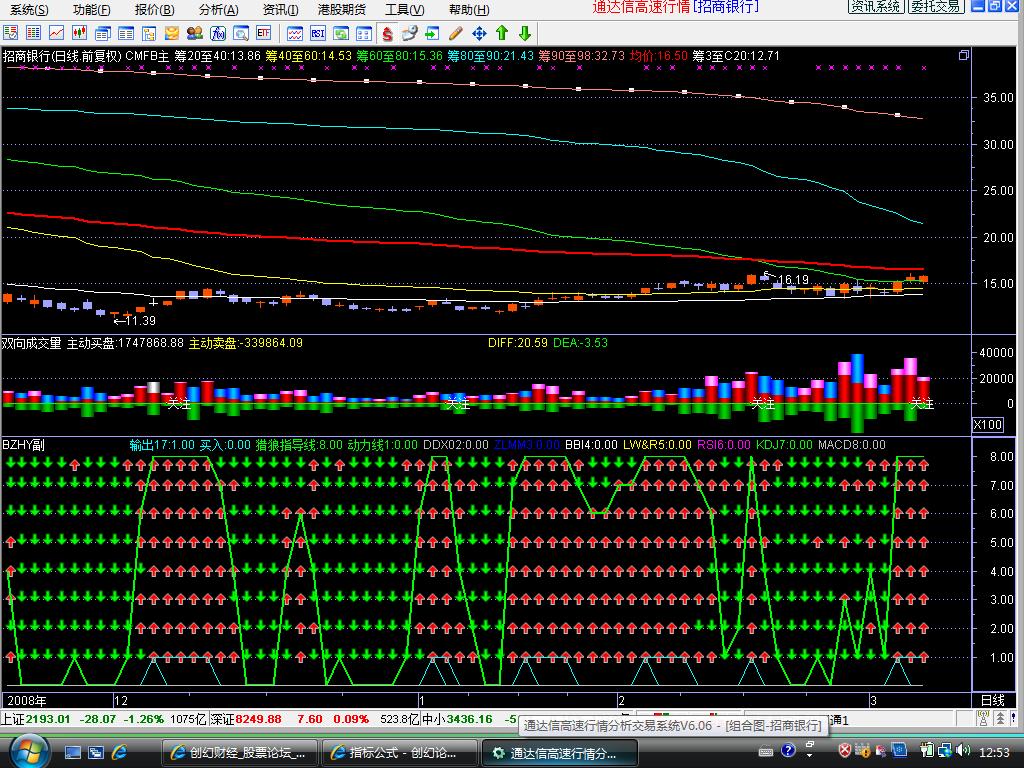Image resolution: width=1024 pixels, height=768 pixels.
Task: Switch to 指标公式 - 创幻论 taskbar window
Action: point(398,753)
